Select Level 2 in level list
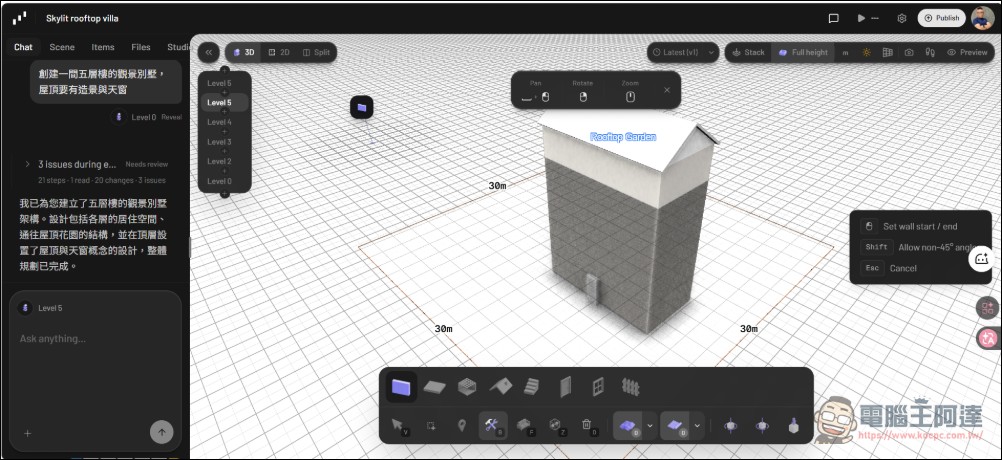1002x460 pixels. point(219,161)
